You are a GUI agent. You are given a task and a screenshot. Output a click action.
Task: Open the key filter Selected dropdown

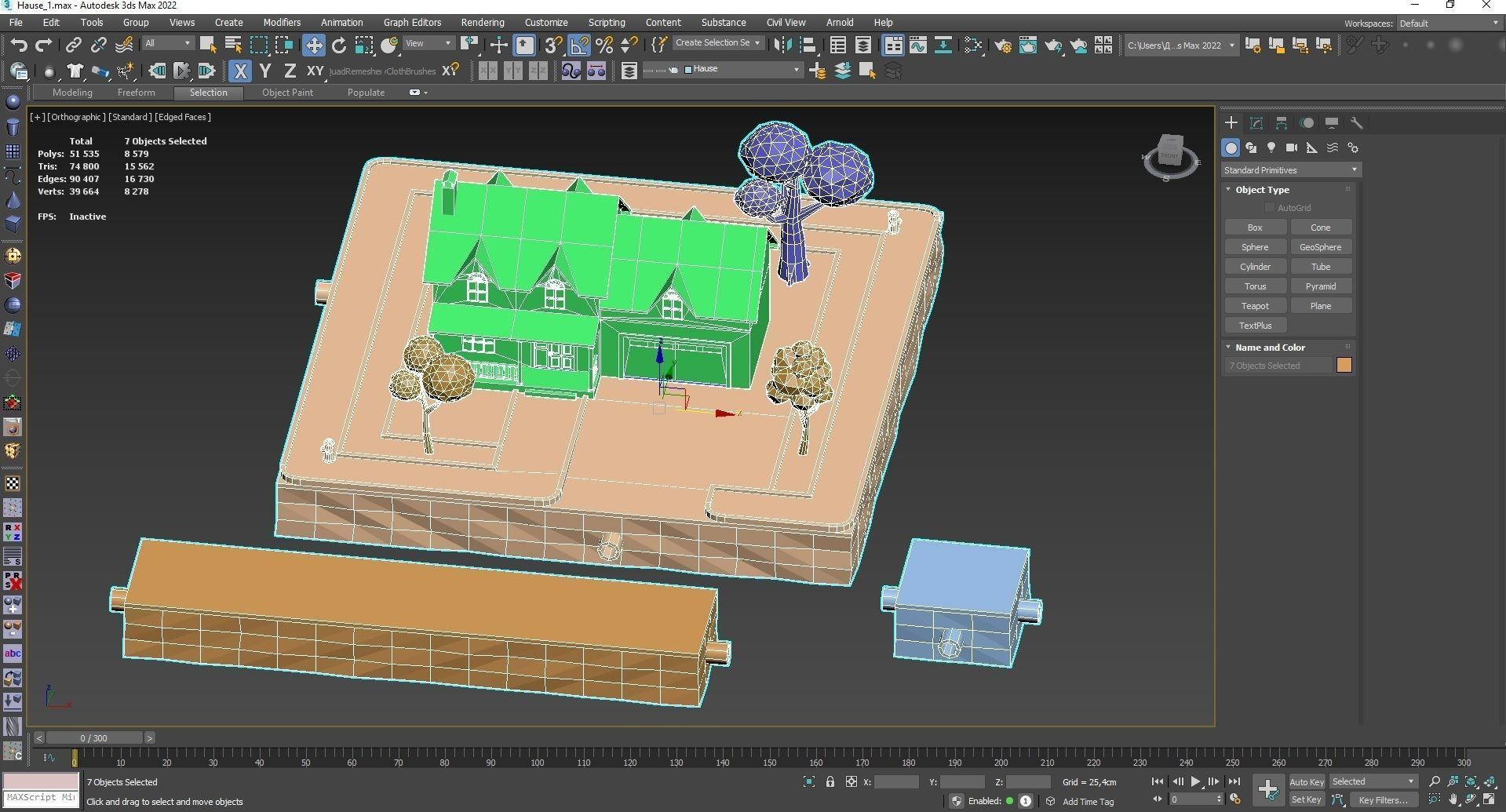(1373, 781)
